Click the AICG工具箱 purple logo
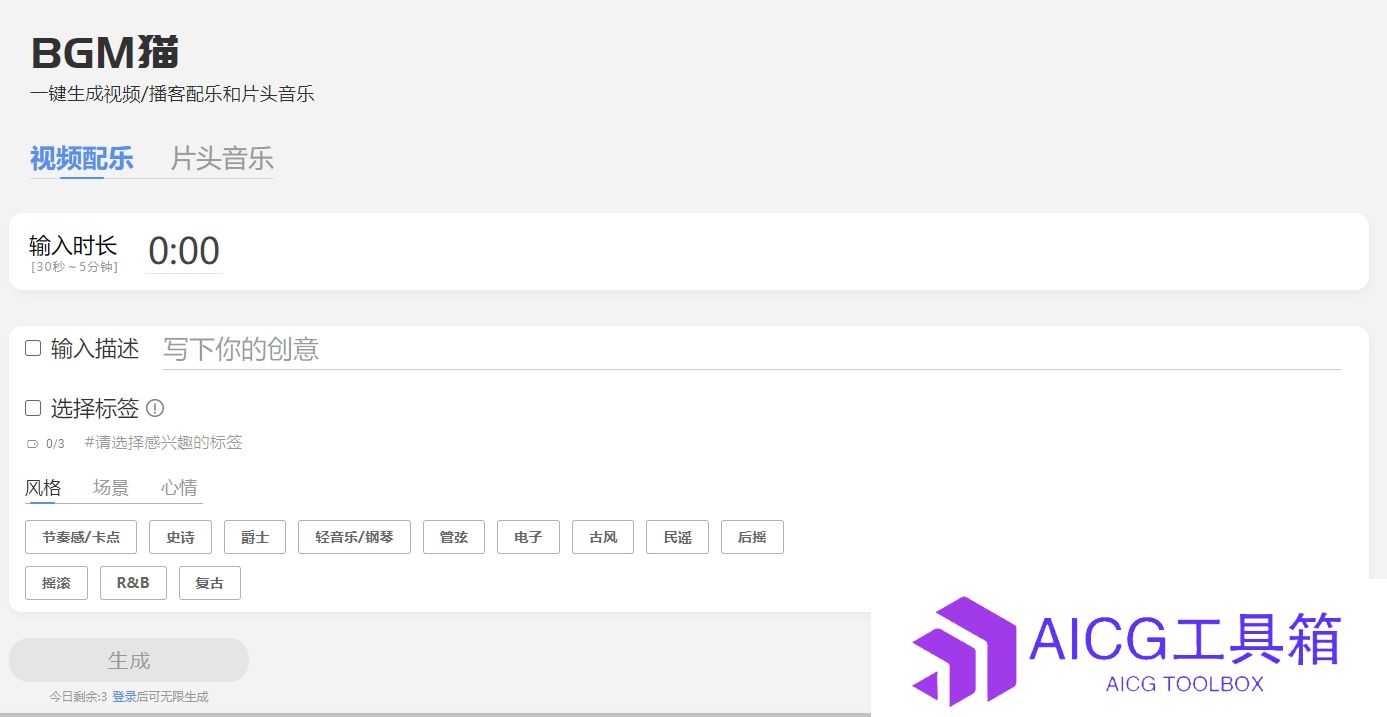Viewport: 1387px width, 717px height. (960, 650)
